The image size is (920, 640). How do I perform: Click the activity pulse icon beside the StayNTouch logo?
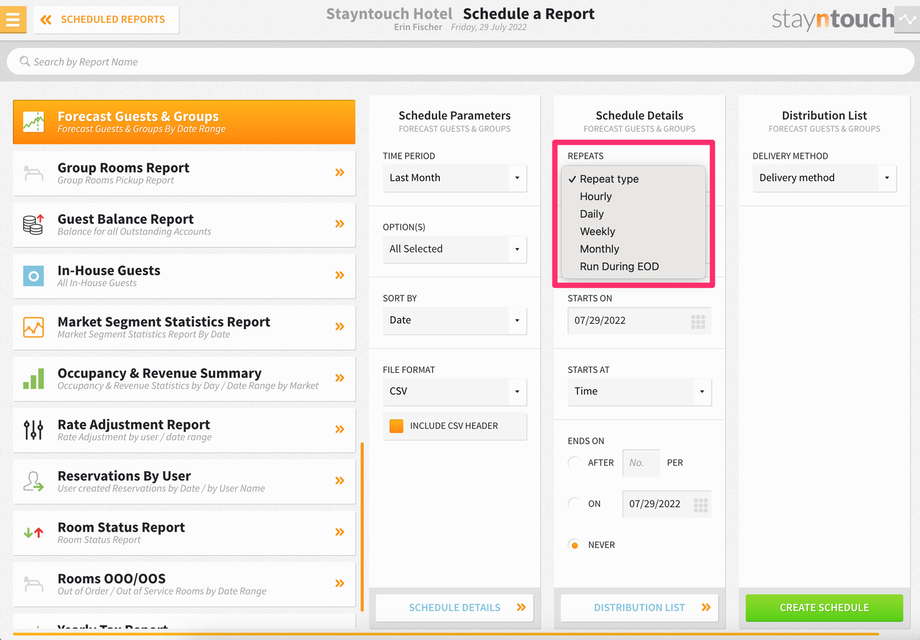pos(907,19)
